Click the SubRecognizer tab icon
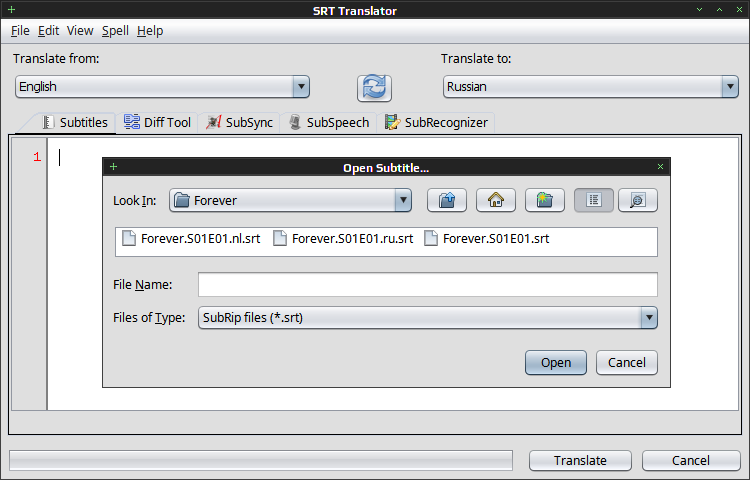 pos(393,122)
